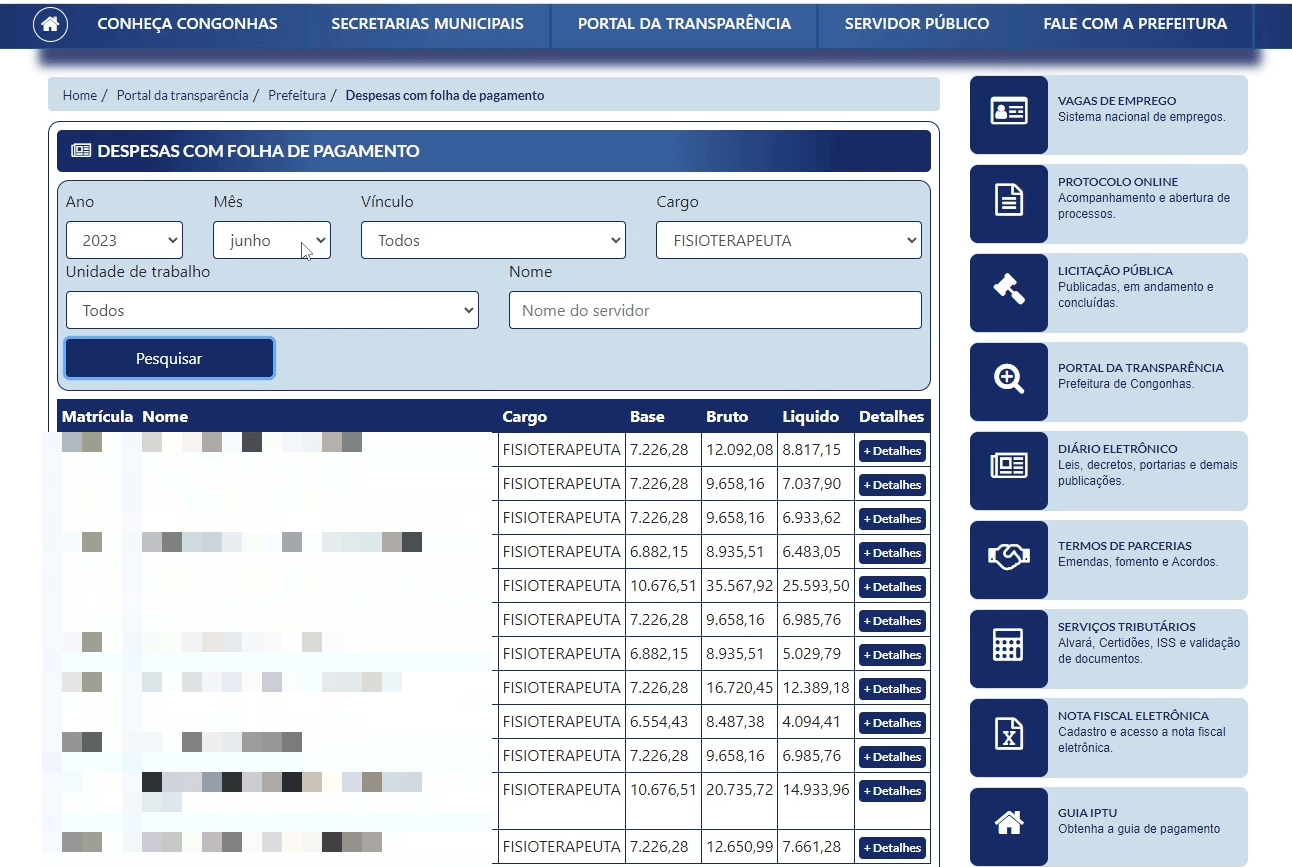Open Portal da Transparência magnifier icon
Image resolution: width=1292 pixels, height=867 pixels.
[1009, 378]
